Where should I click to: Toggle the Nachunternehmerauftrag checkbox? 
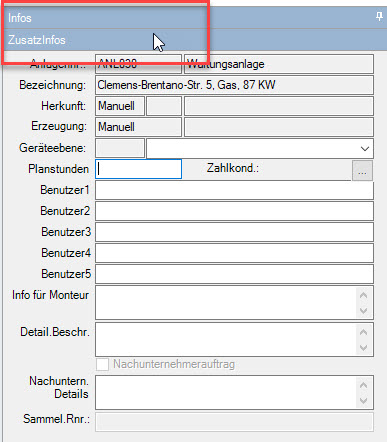[102, 364]
